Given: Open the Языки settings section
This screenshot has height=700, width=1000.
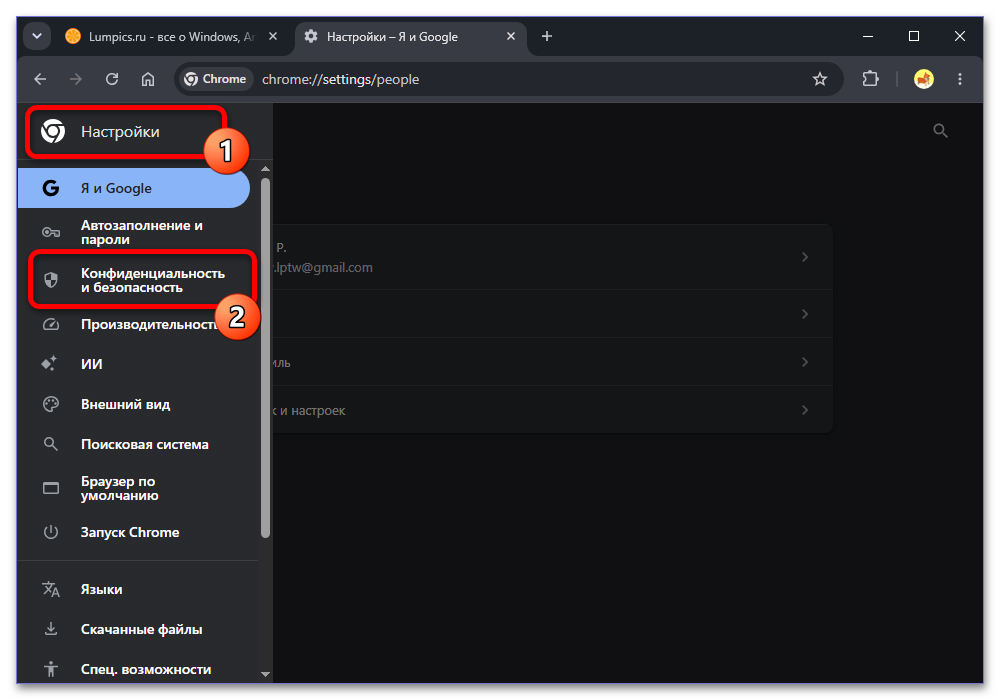Looking at the screenshot, I should point(133,589).
